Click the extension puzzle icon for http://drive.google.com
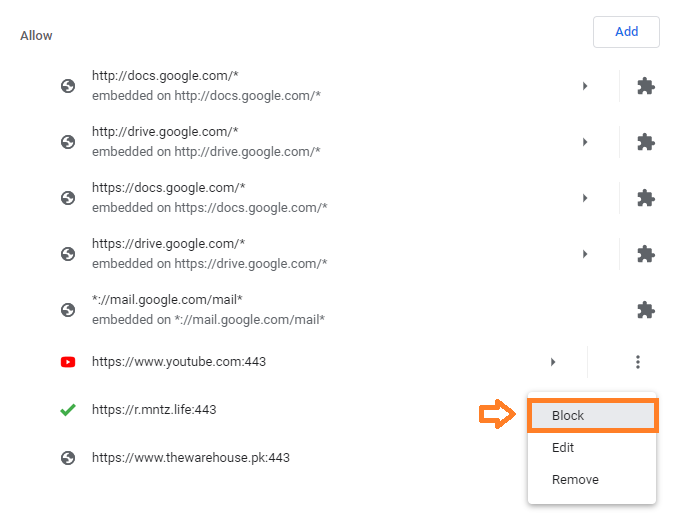 (x=646, y=142)
